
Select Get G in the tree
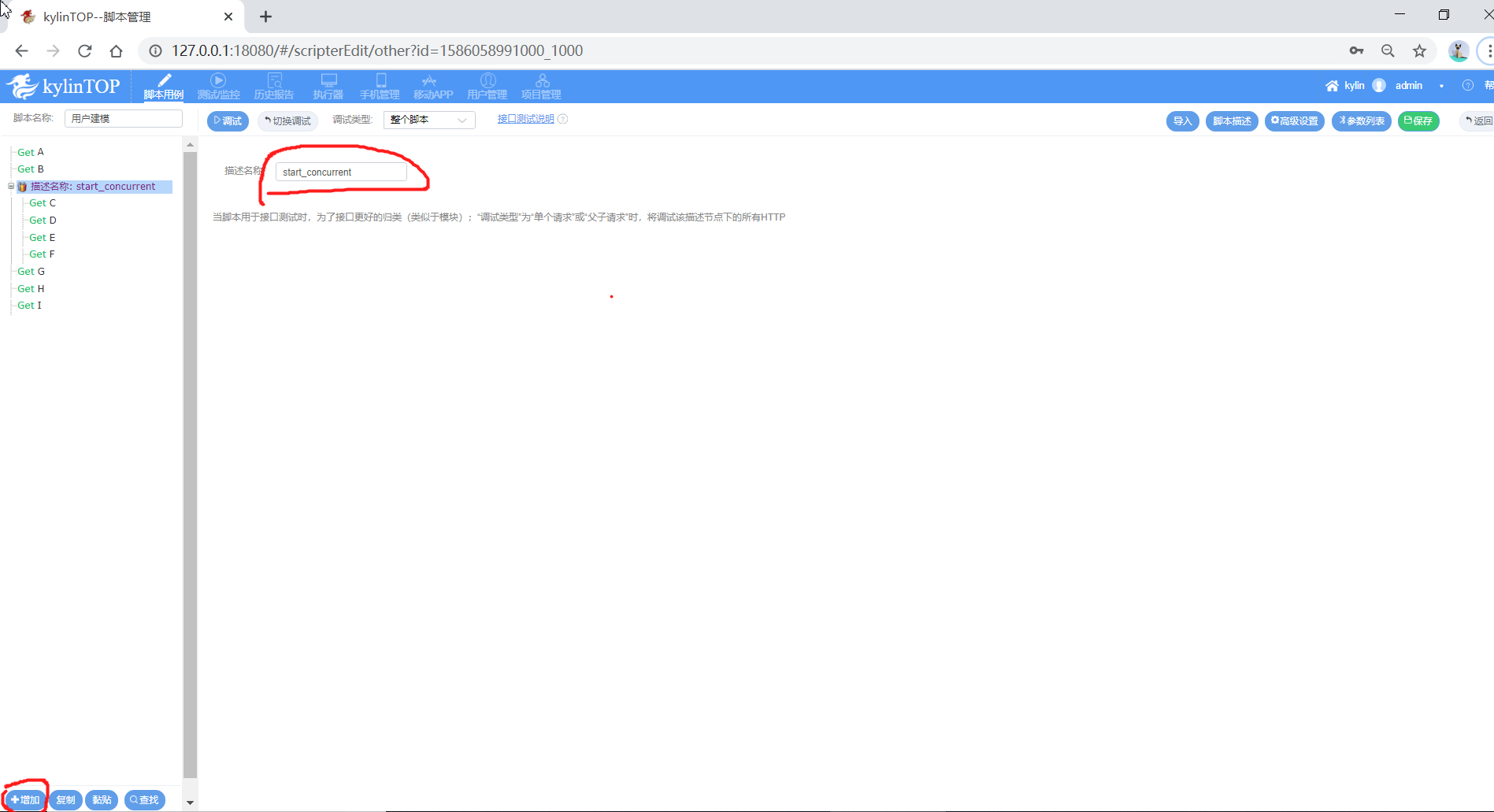tap(32, 271)
